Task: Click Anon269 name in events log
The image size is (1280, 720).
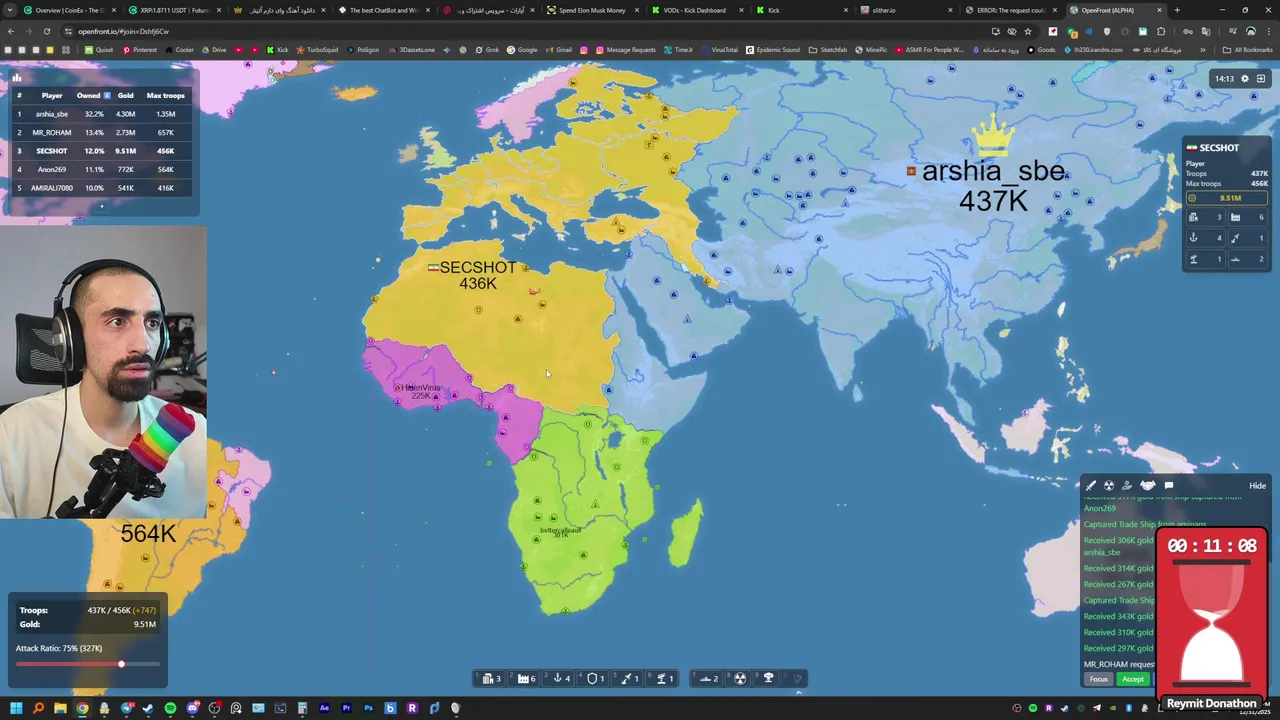Action: (1100, 508)
